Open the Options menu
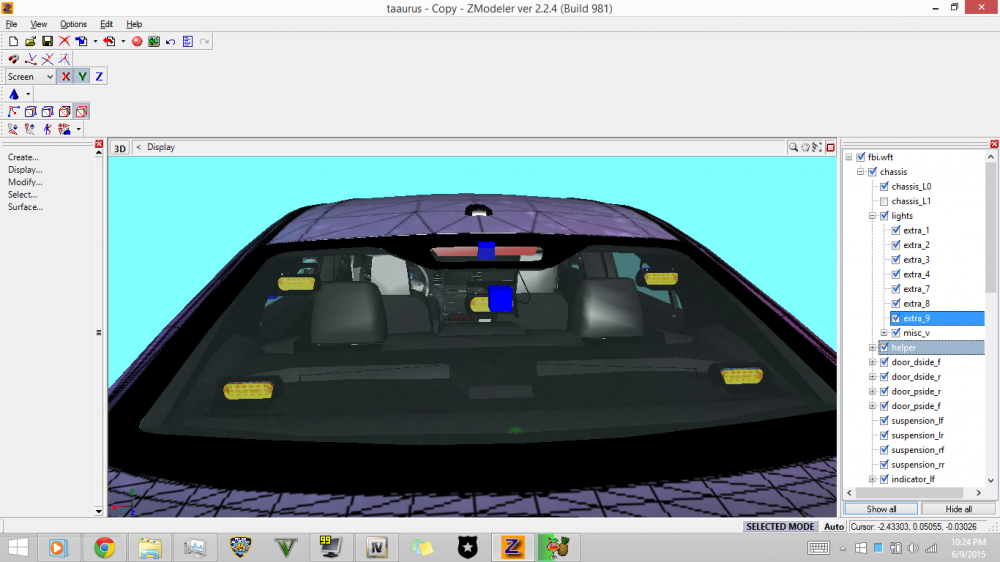The width and height of the screenshot is (1000, 562). [x=73, y=24]
